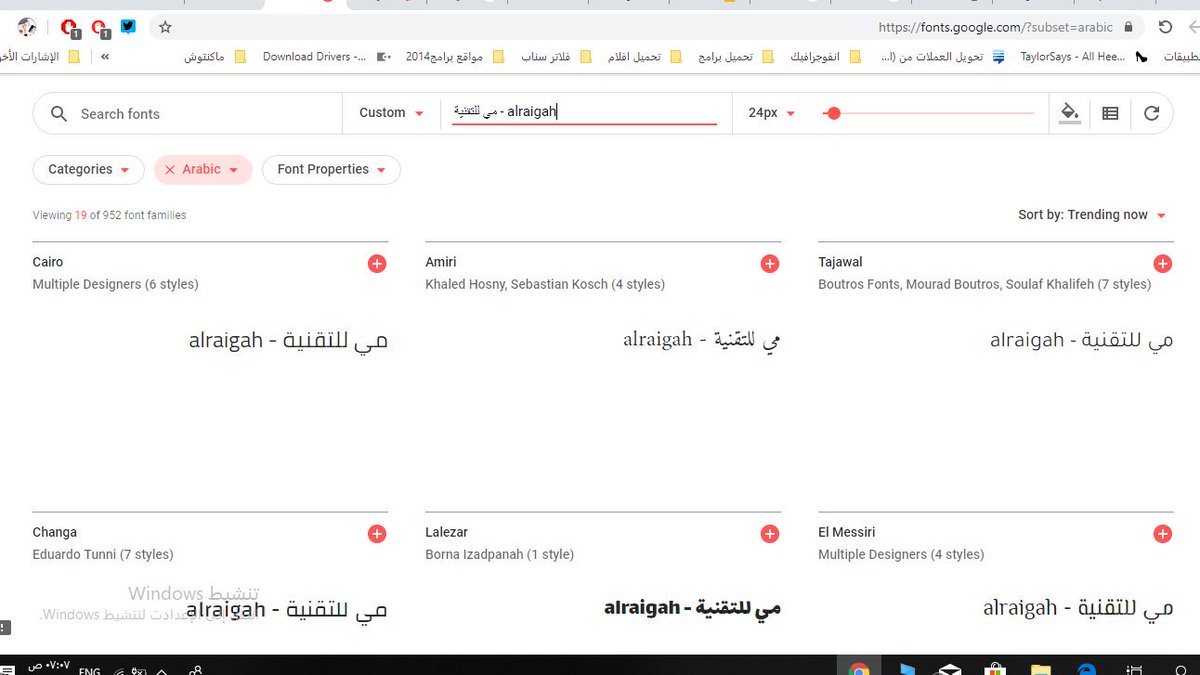Click the red extension icon next to the Twitter icon

pos(99,27)
